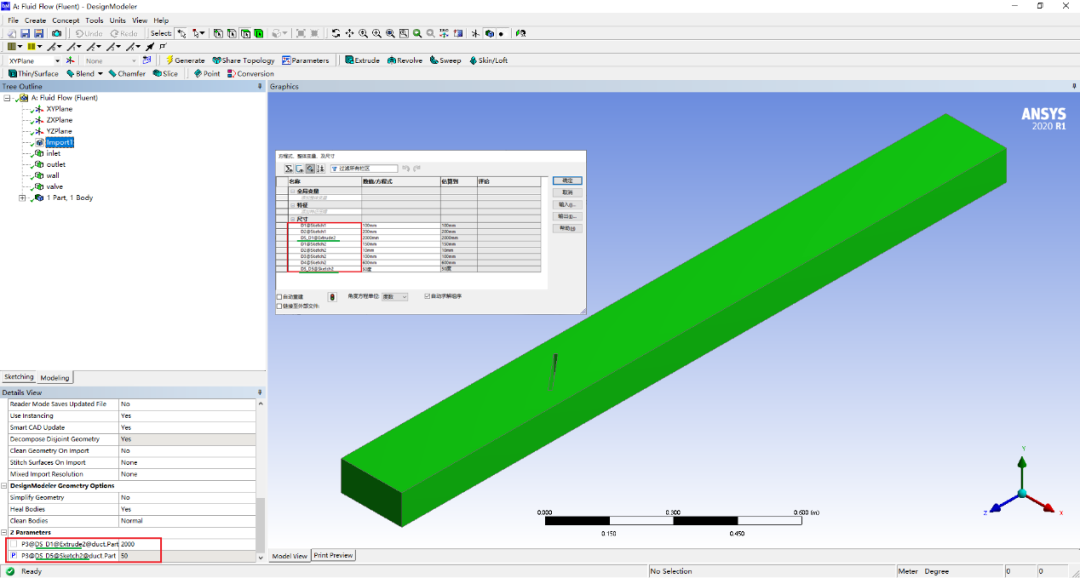Select the Points selection filter icon

(218, 33)
